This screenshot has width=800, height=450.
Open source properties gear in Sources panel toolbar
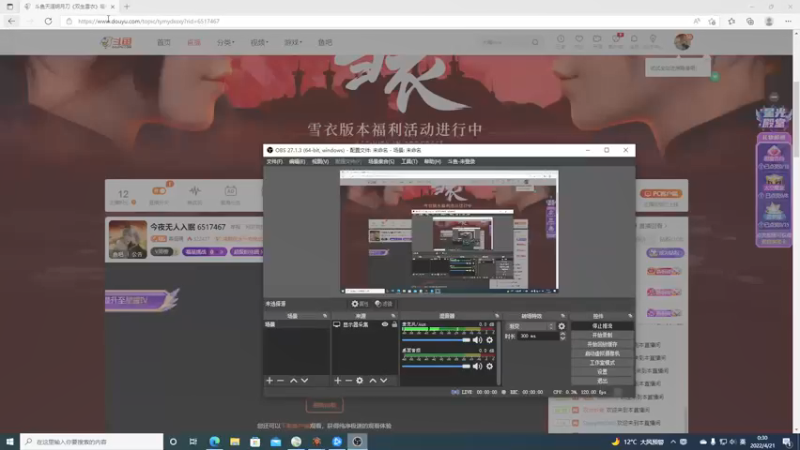[360, 381]
